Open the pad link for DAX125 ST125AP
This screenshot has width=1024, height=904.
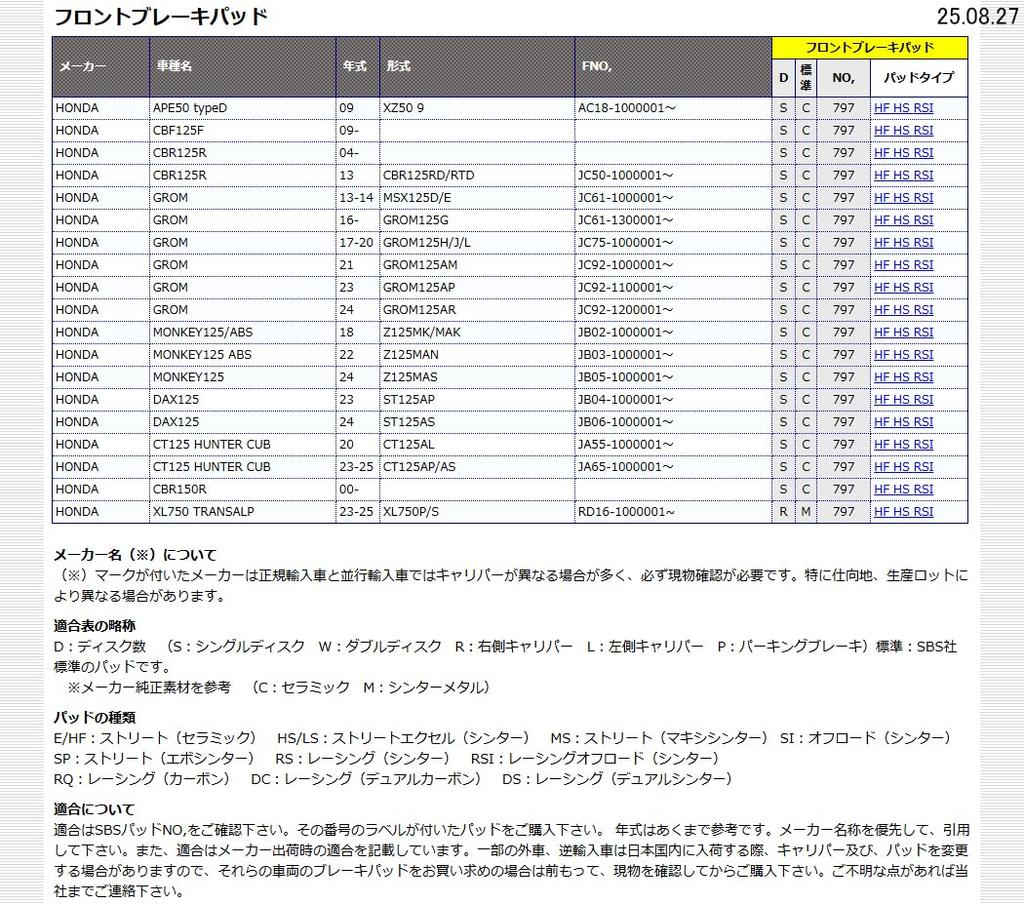click(903, 400)
